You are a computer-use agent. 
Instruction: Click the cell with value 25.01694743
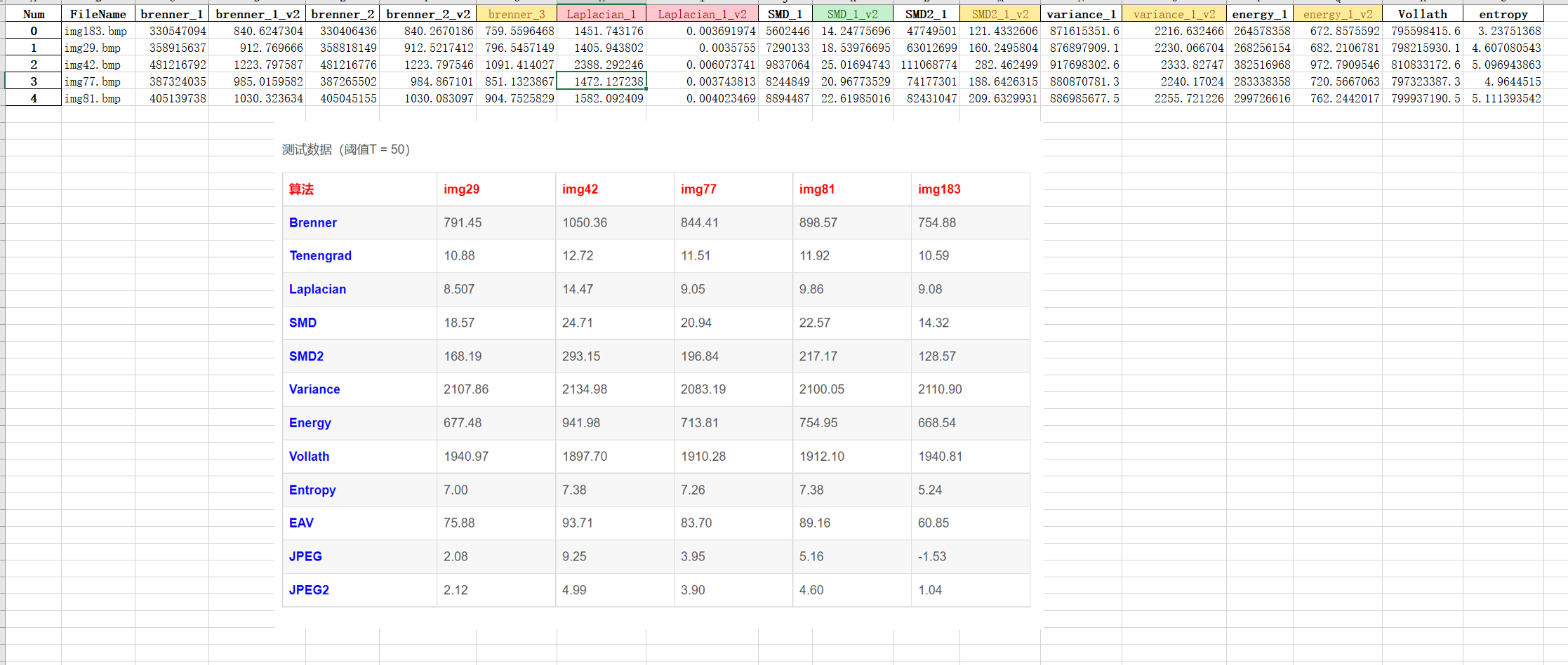coord(853,65)
